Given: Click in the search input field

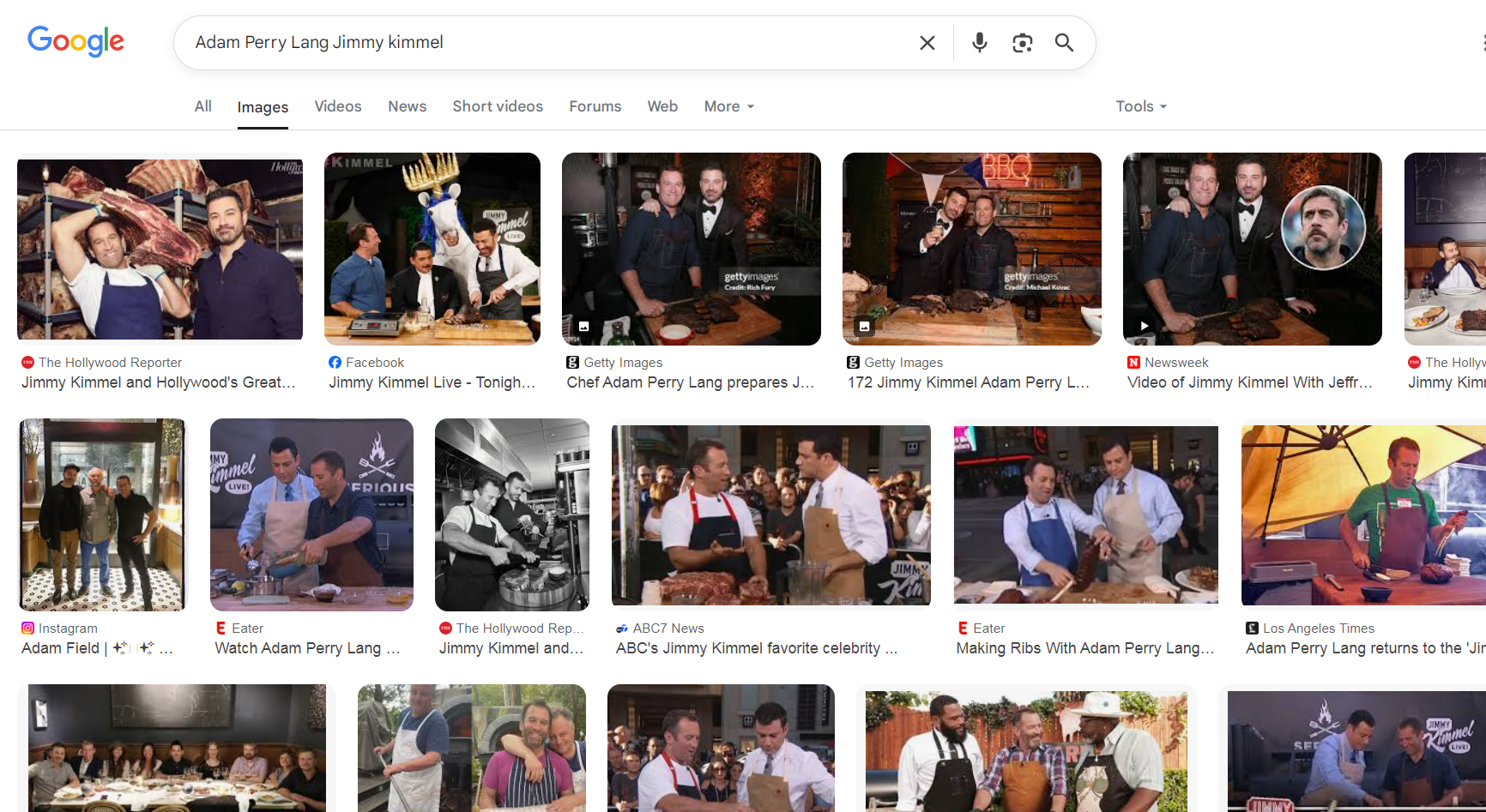Looking at the screenshot, I should point(549,43).
